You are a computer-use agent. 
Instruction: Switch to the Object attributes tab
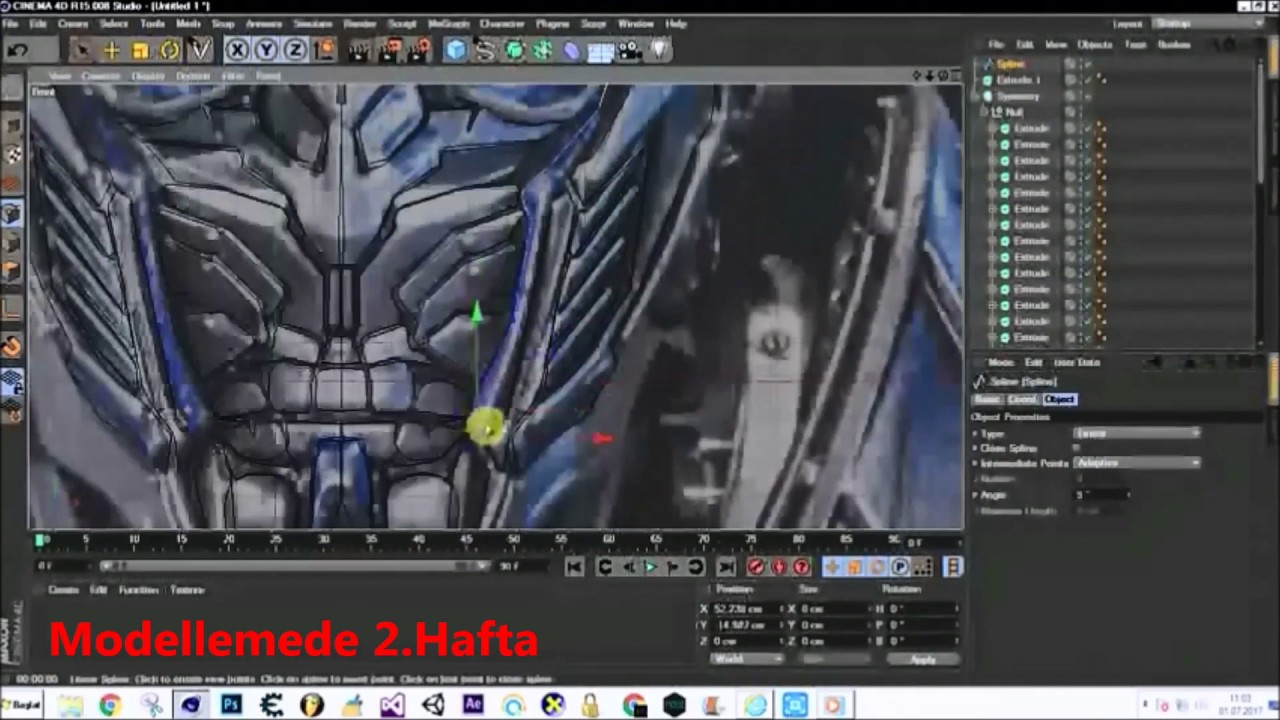point(1059,399)
